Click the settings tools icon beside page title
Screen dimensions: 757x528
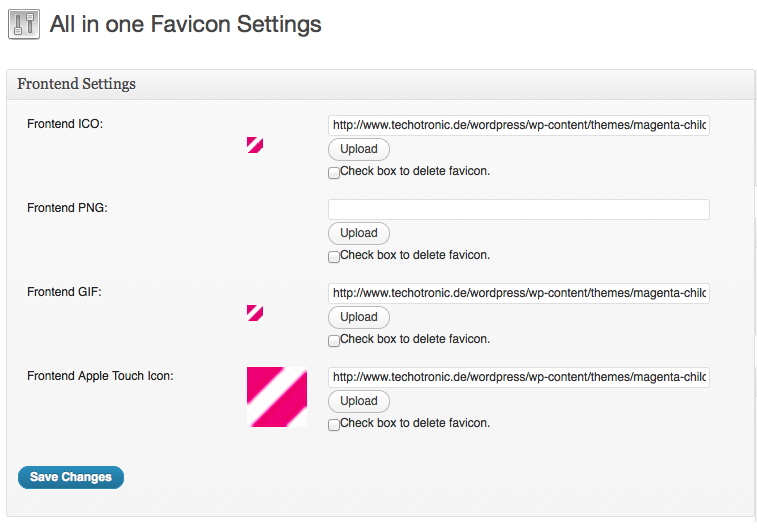[x=24, y=24]
